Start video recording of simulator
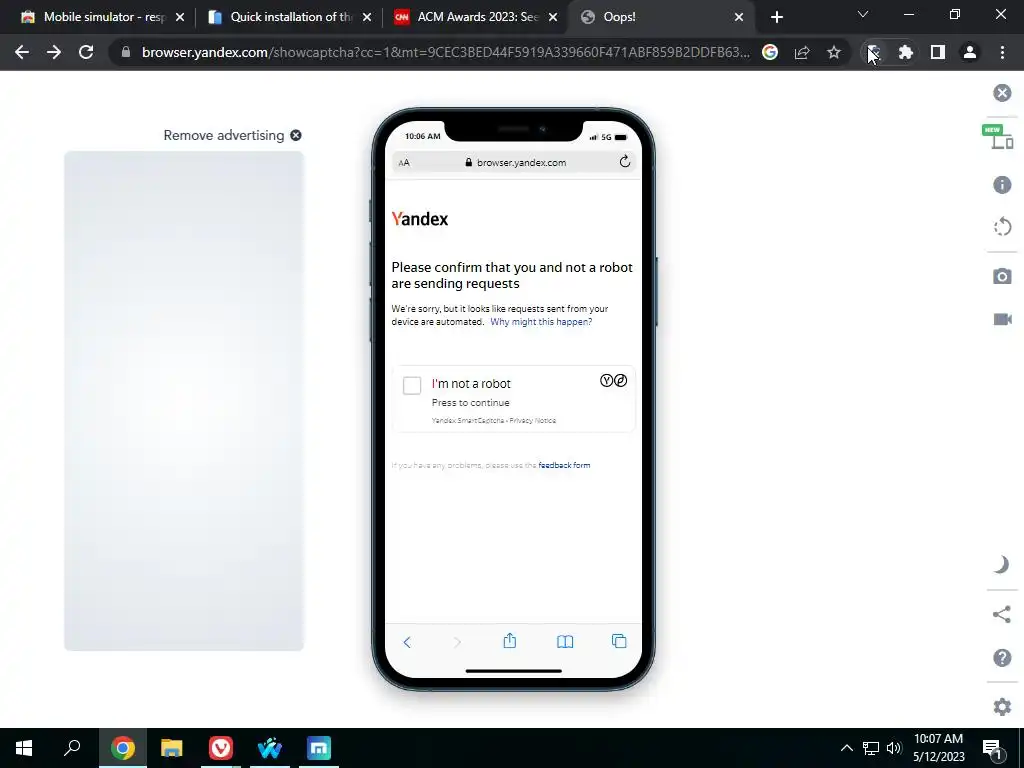This screenshot has height=768, width=1024. coord(1002,319)
